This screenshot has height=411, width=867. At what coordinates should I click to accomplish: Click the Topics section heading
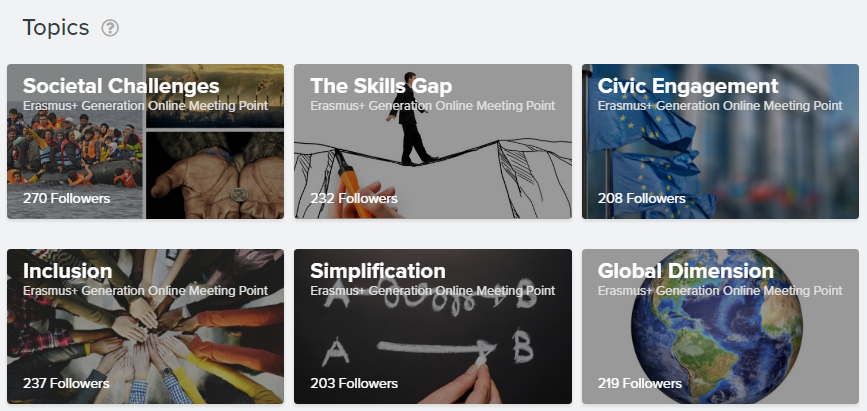tap(56, 28)
